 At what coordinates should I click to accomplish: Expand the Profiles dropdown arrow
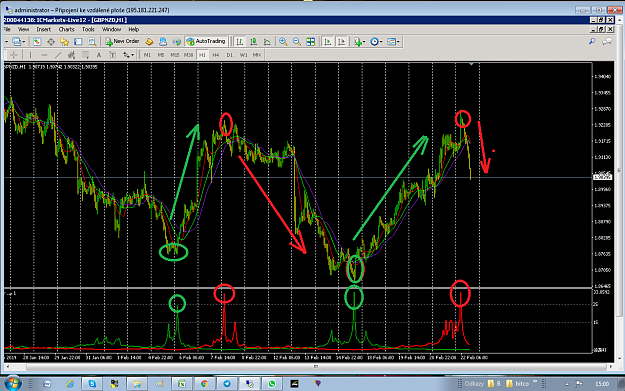click(24, 41)
